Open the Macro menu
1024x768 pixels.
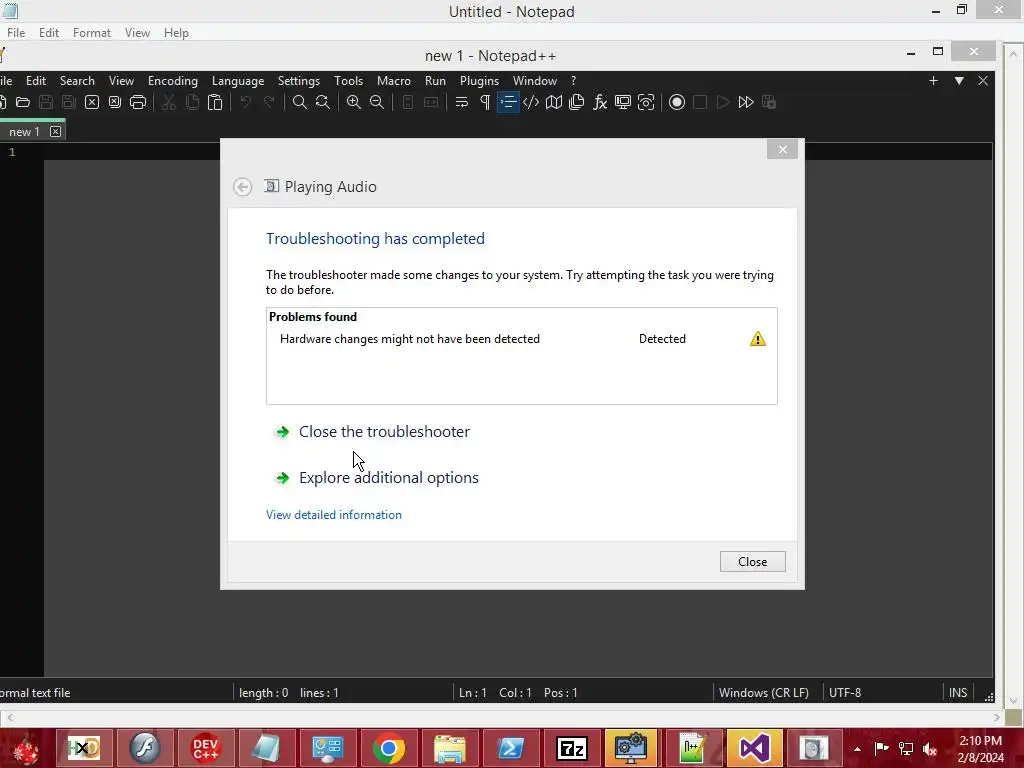tap(394, 80)
